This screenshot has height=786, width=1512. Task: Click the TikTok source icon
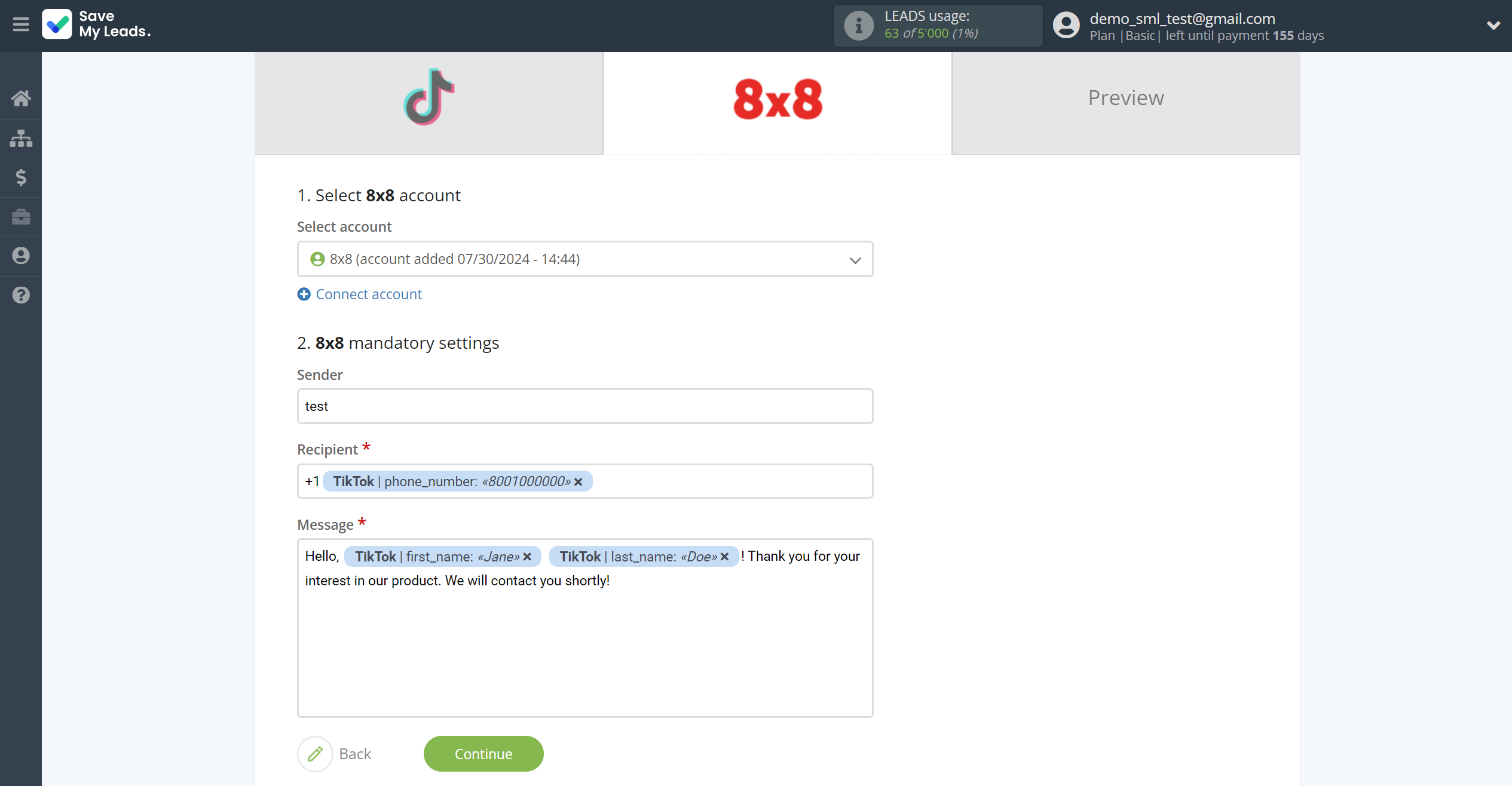(429, 97)
